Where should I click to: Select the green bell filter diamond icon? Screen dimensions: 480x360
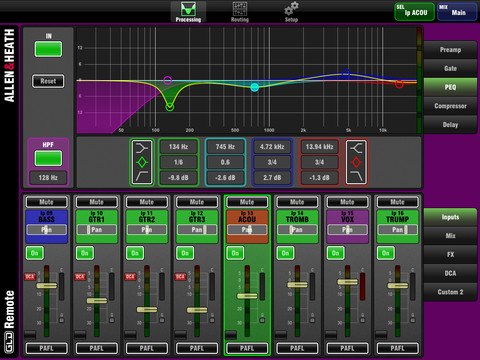click(142, 163)
